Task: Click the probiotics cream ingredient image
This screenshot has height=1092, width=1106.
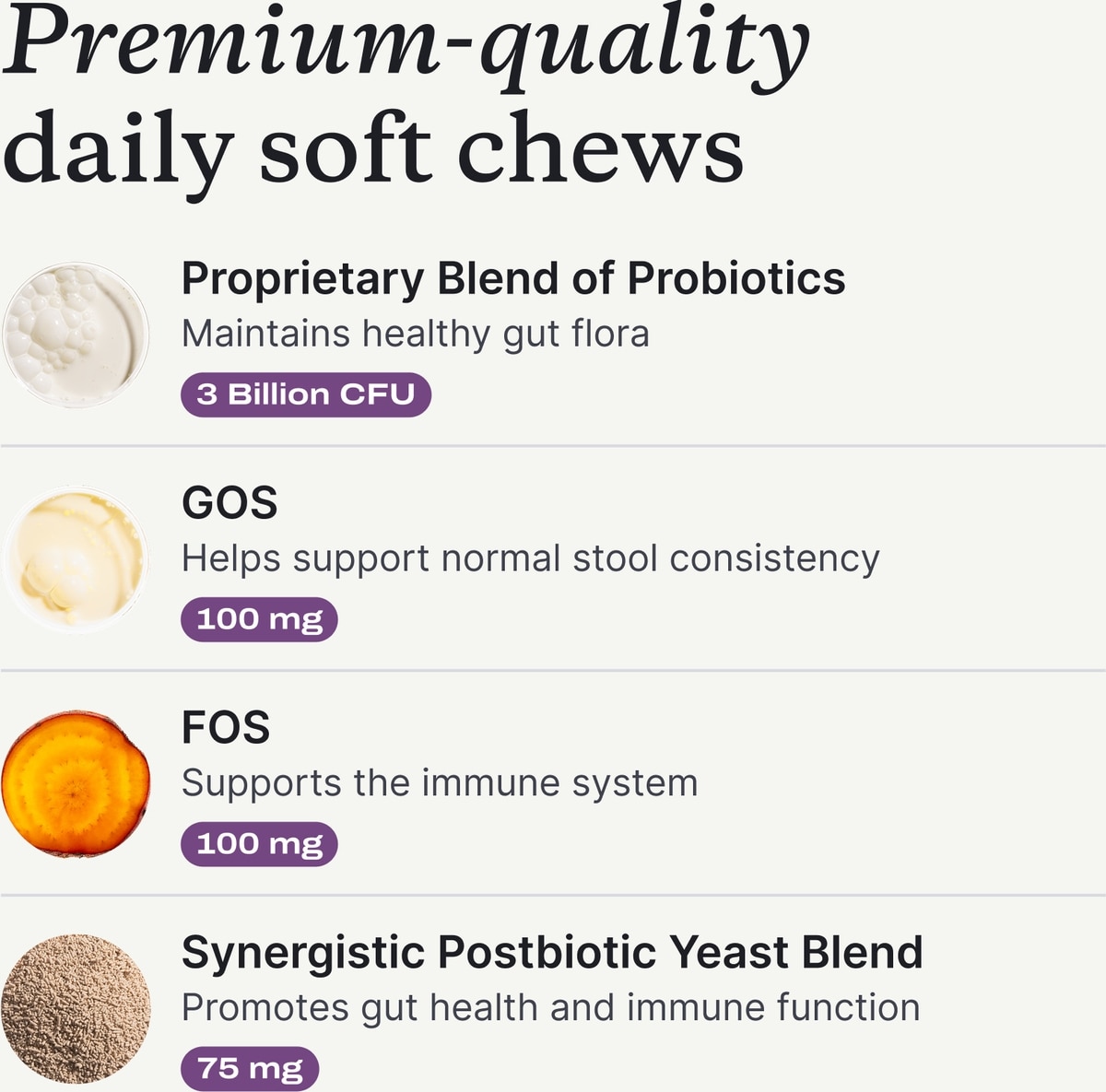Action: pyautogui.click(x=76, y=335)
